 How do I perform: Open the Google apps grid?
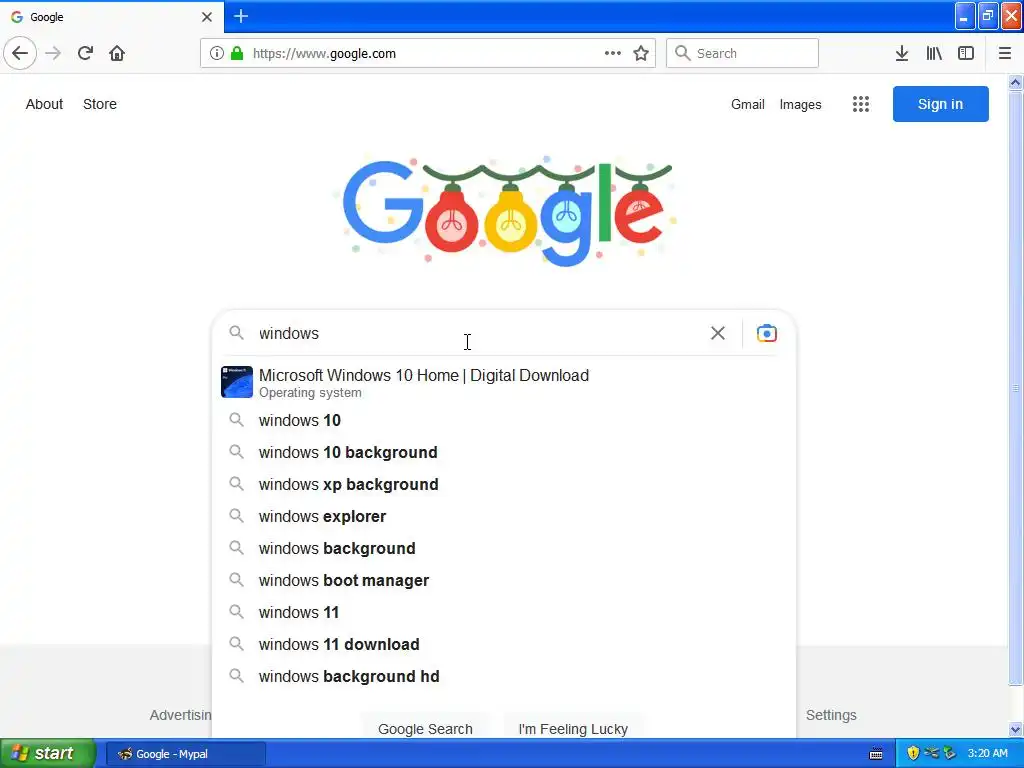tap(861, 104)
